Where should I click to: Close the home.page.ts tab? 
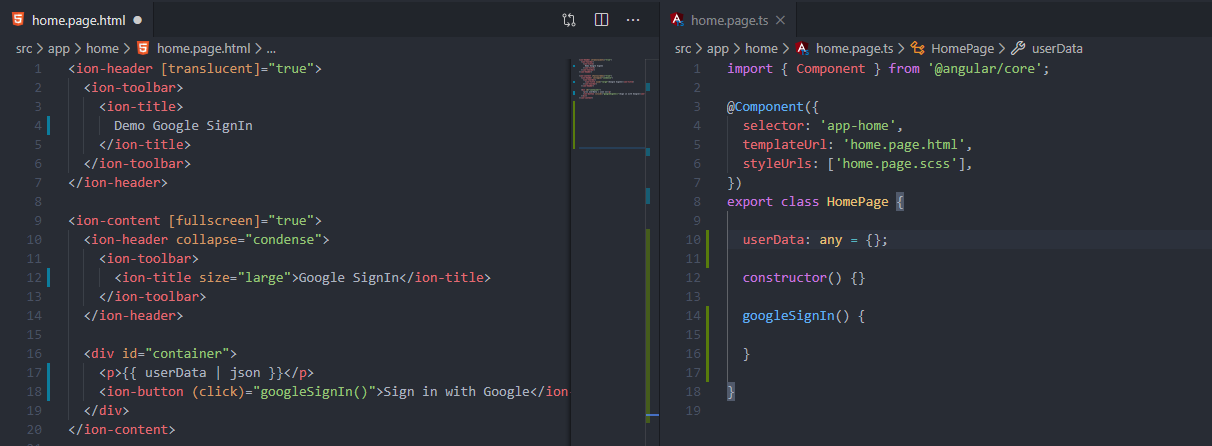(x=780, y=19)
